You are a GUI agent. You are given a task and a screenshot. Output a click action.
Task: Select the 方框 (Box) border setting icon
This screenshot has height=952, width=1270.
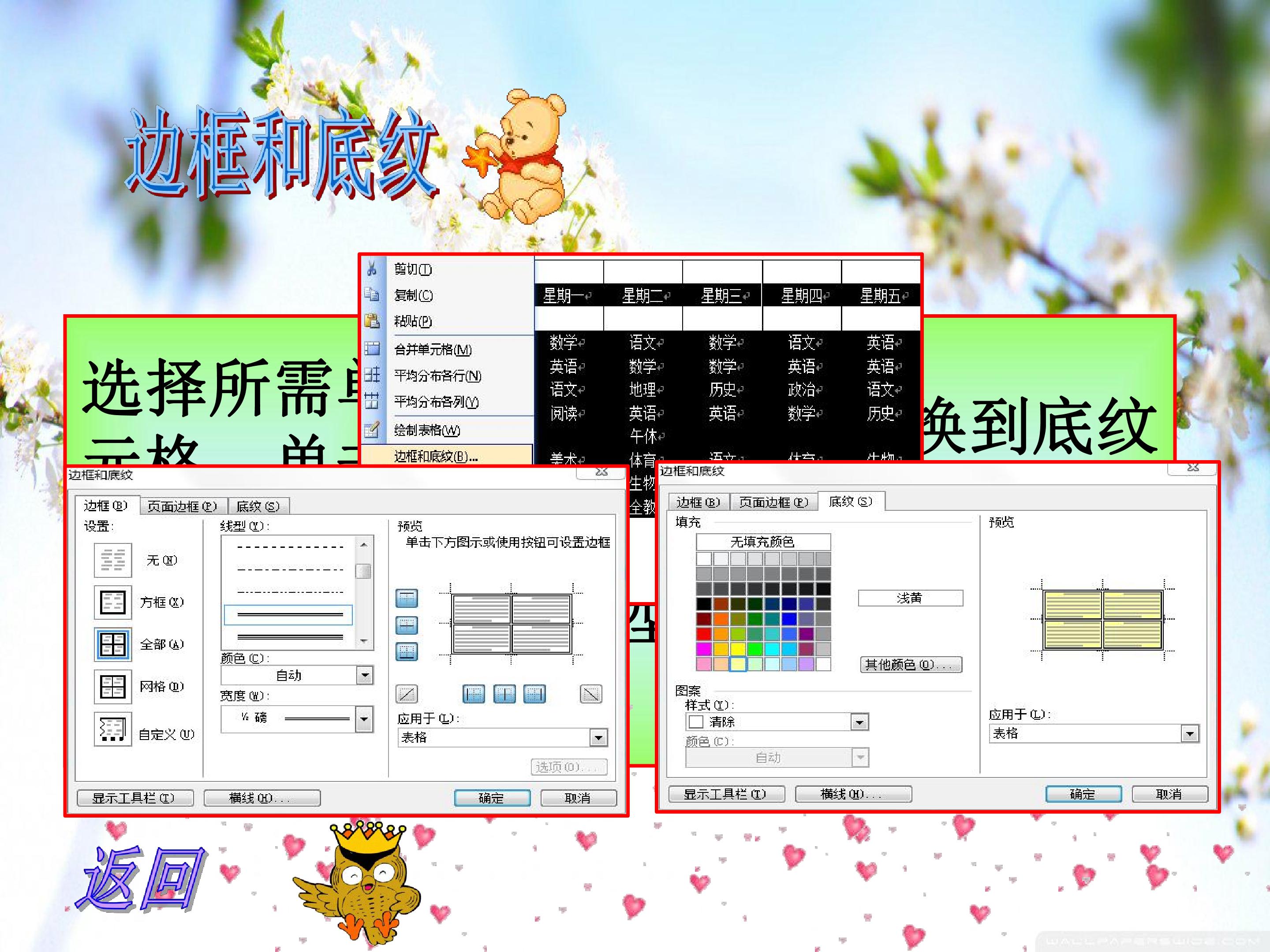tap(112, 602)
